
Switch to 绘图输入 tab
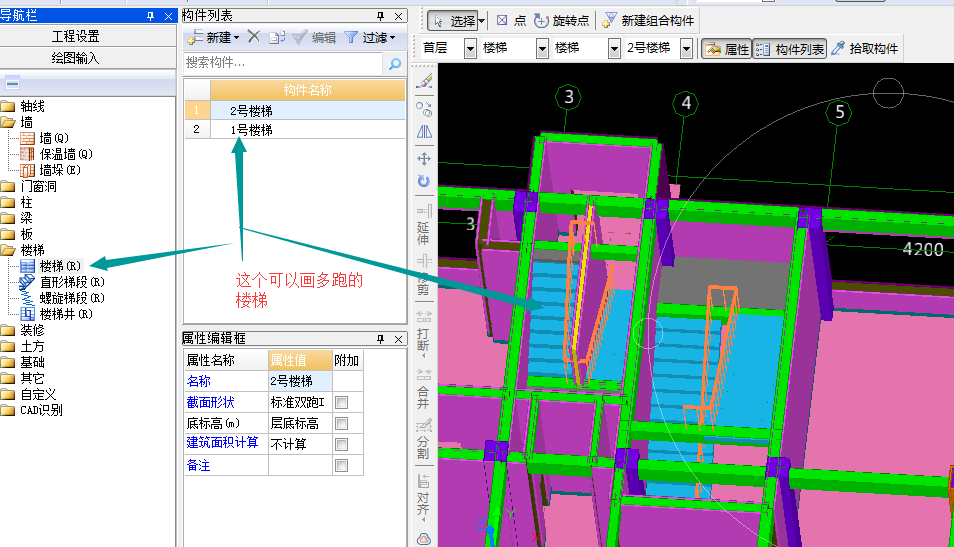75,58
